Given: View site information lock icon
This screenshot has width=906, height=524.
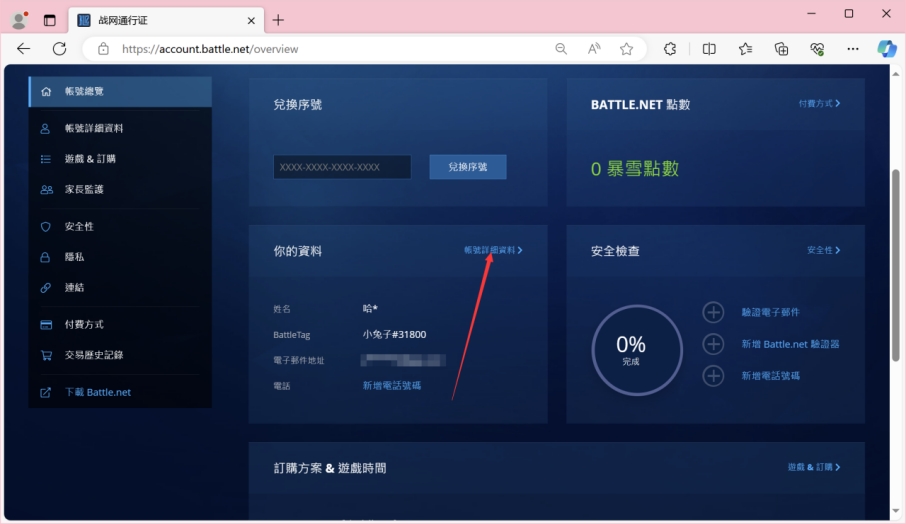Looking at the screenshot, I should [103, 49].
